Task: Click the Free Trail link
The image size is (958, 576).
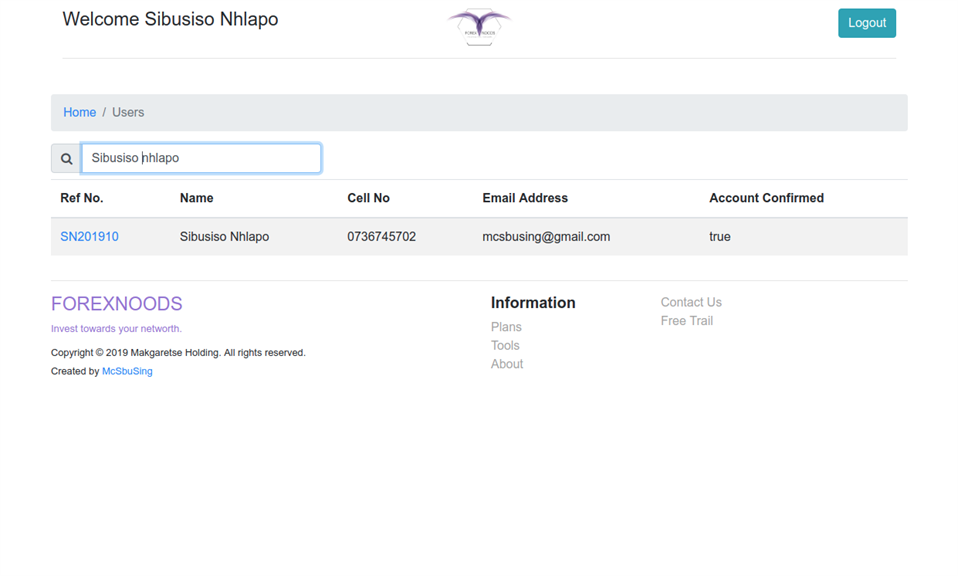Action: (x=687, y=321)
